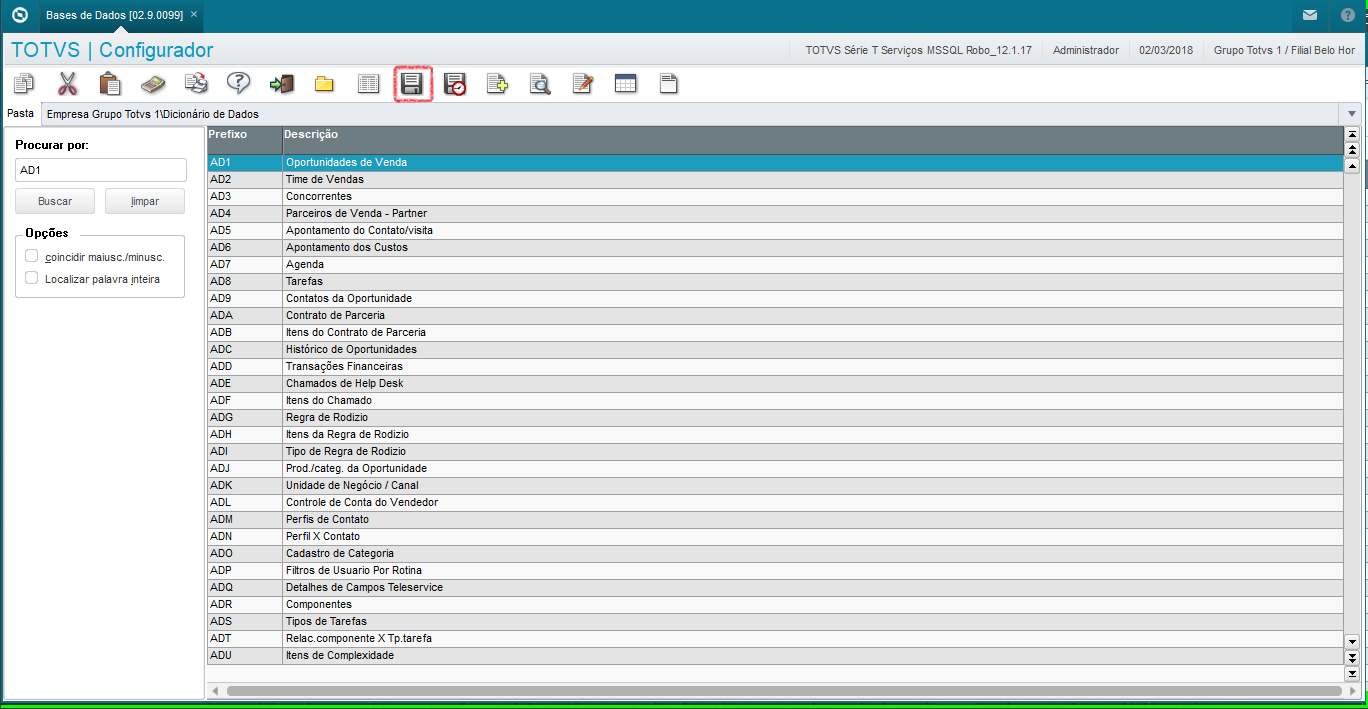Click the Descrição column header
The image size is (1368, 709).
click(812, 139)
